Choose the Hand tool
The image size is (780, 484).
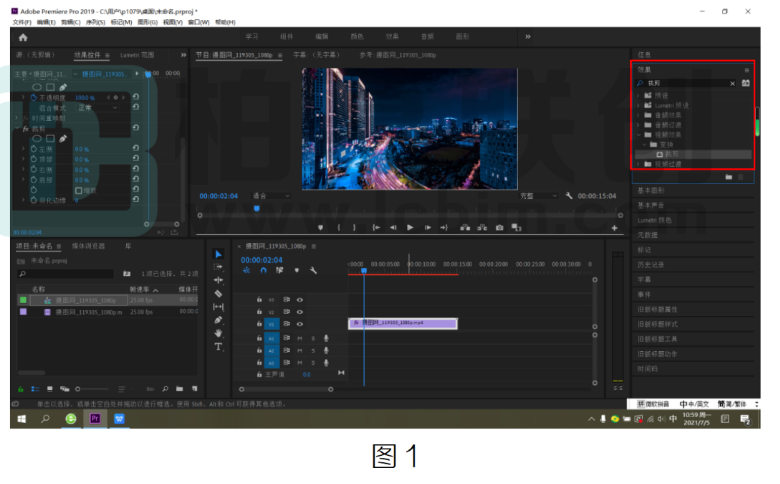pos(218,333)
